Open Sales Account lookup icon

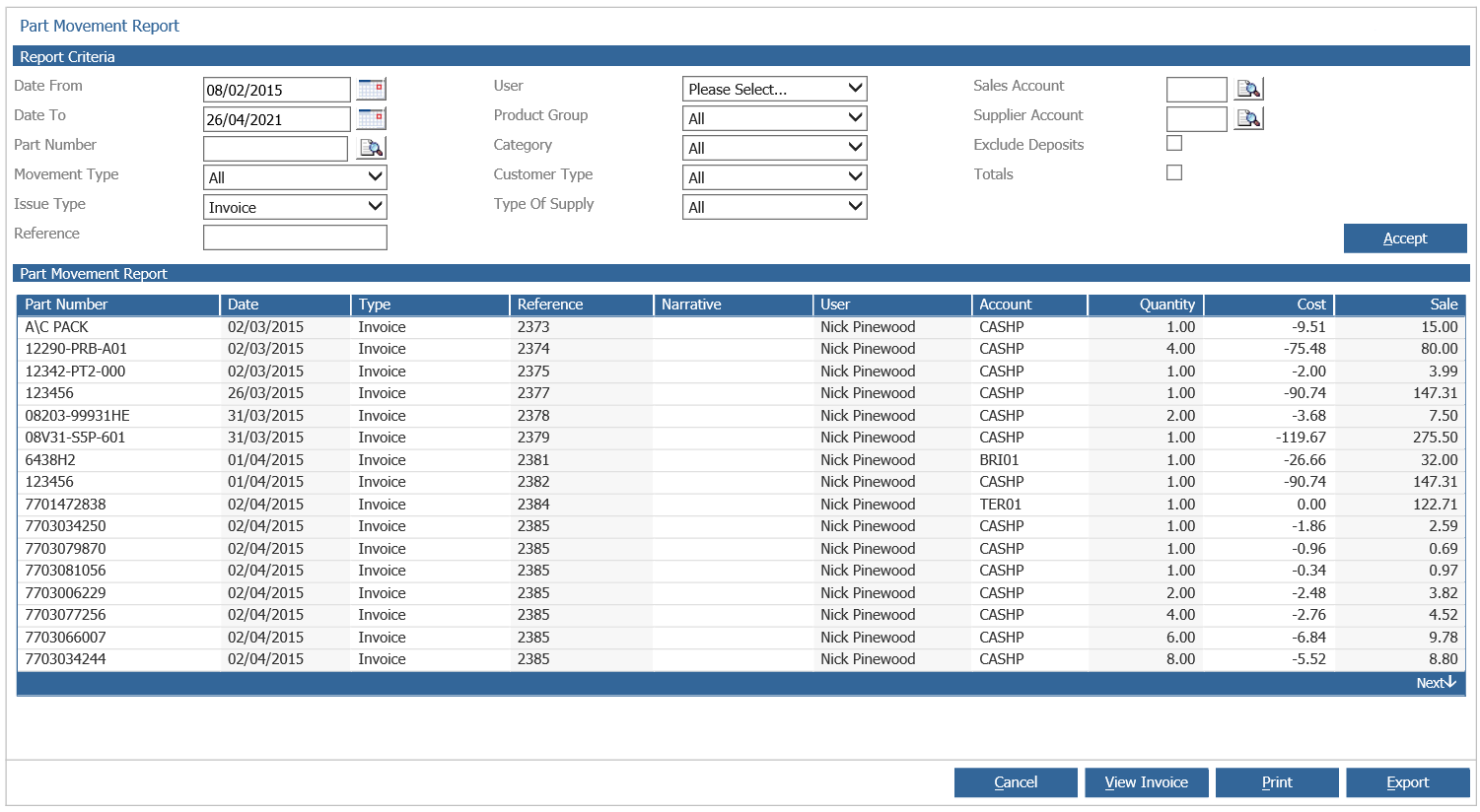pos(1248,89)
